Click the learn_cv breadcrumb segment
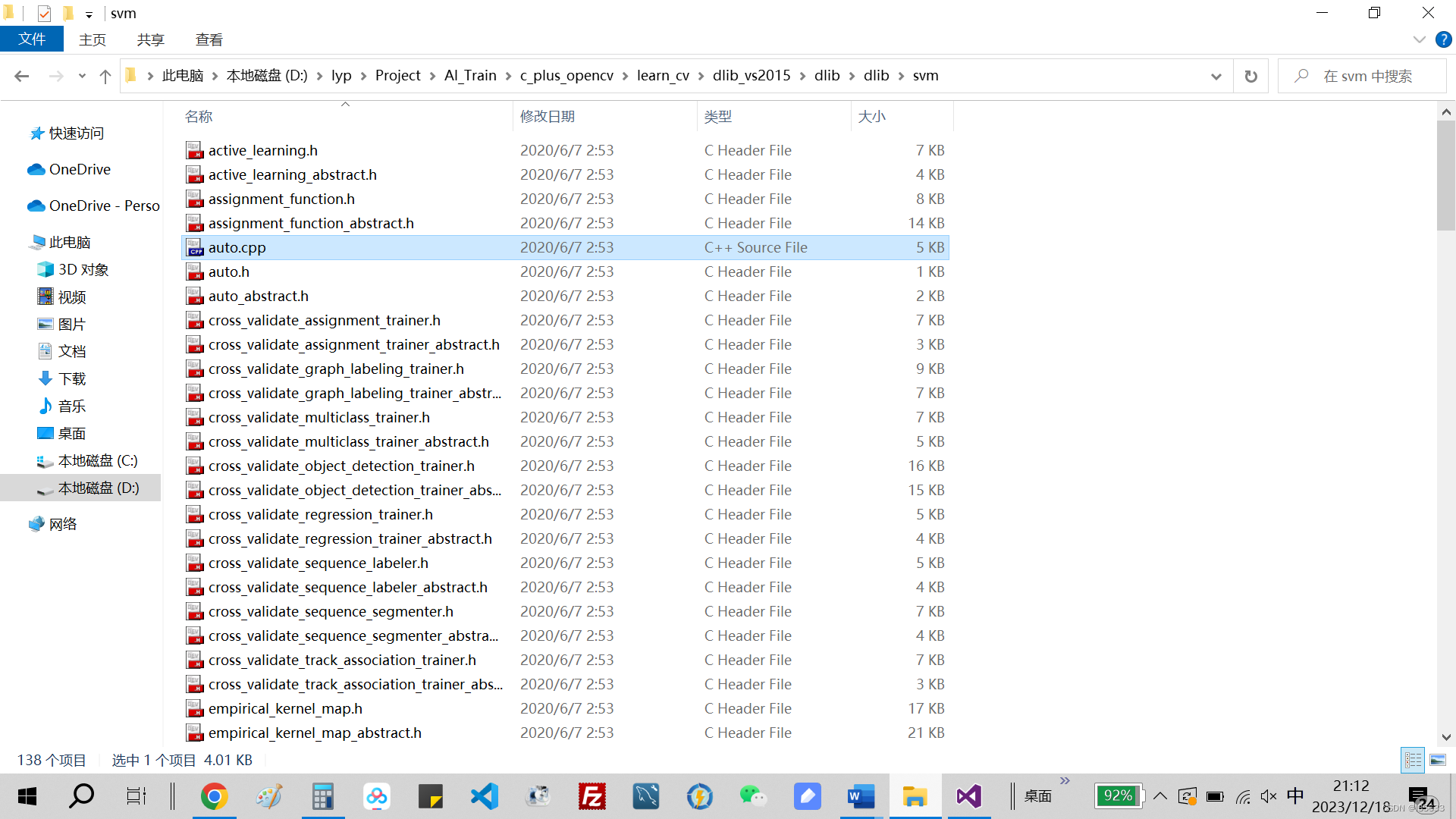Image resolution: width=1456 pixels, height=819 pixels. click(663, 76)
